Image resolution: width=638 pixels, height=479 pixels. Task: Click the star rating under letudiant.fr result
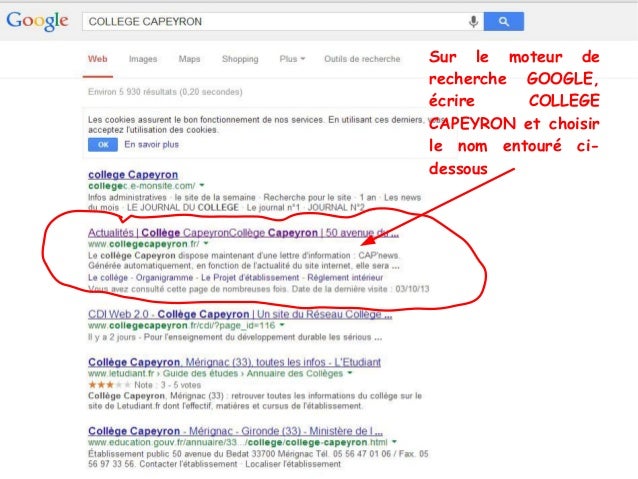coord(109,385)
